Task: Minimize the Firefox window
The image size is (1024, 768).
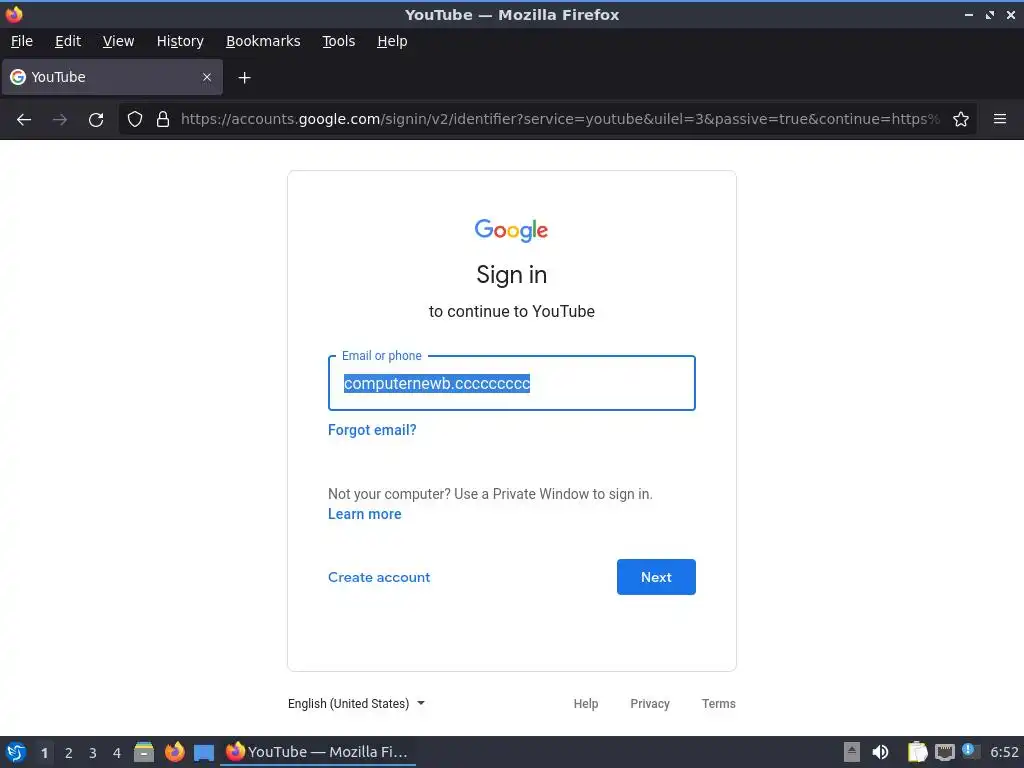Action: click(968, 14)
